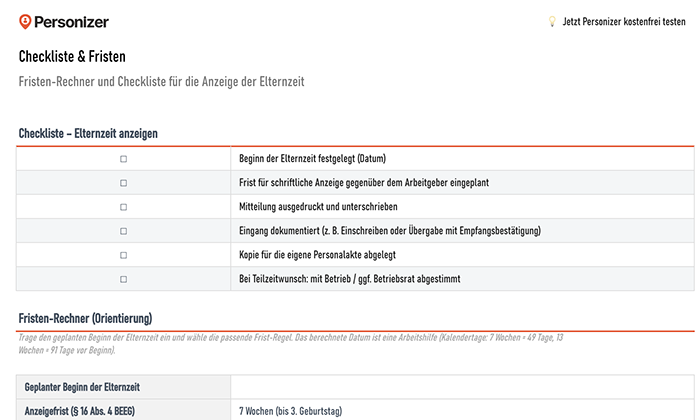The height and width of the screenshot is (420, 700).
Task: Tick the 'Frist für schriftliche Anzeige' checkbox
Action: (x=124, y=183)
